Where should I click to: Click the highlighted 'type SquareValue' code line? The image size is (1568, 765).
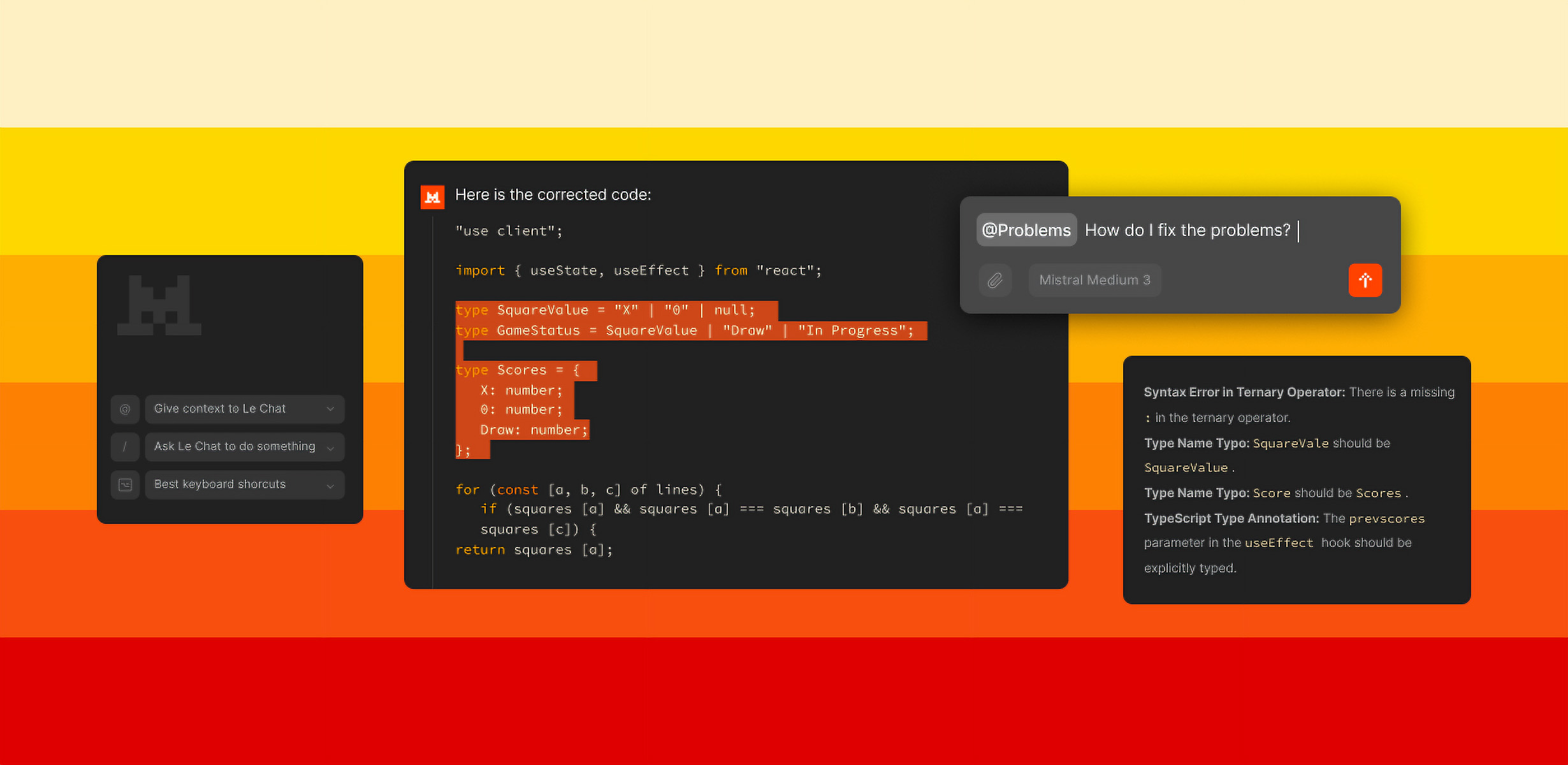(605, 310)
